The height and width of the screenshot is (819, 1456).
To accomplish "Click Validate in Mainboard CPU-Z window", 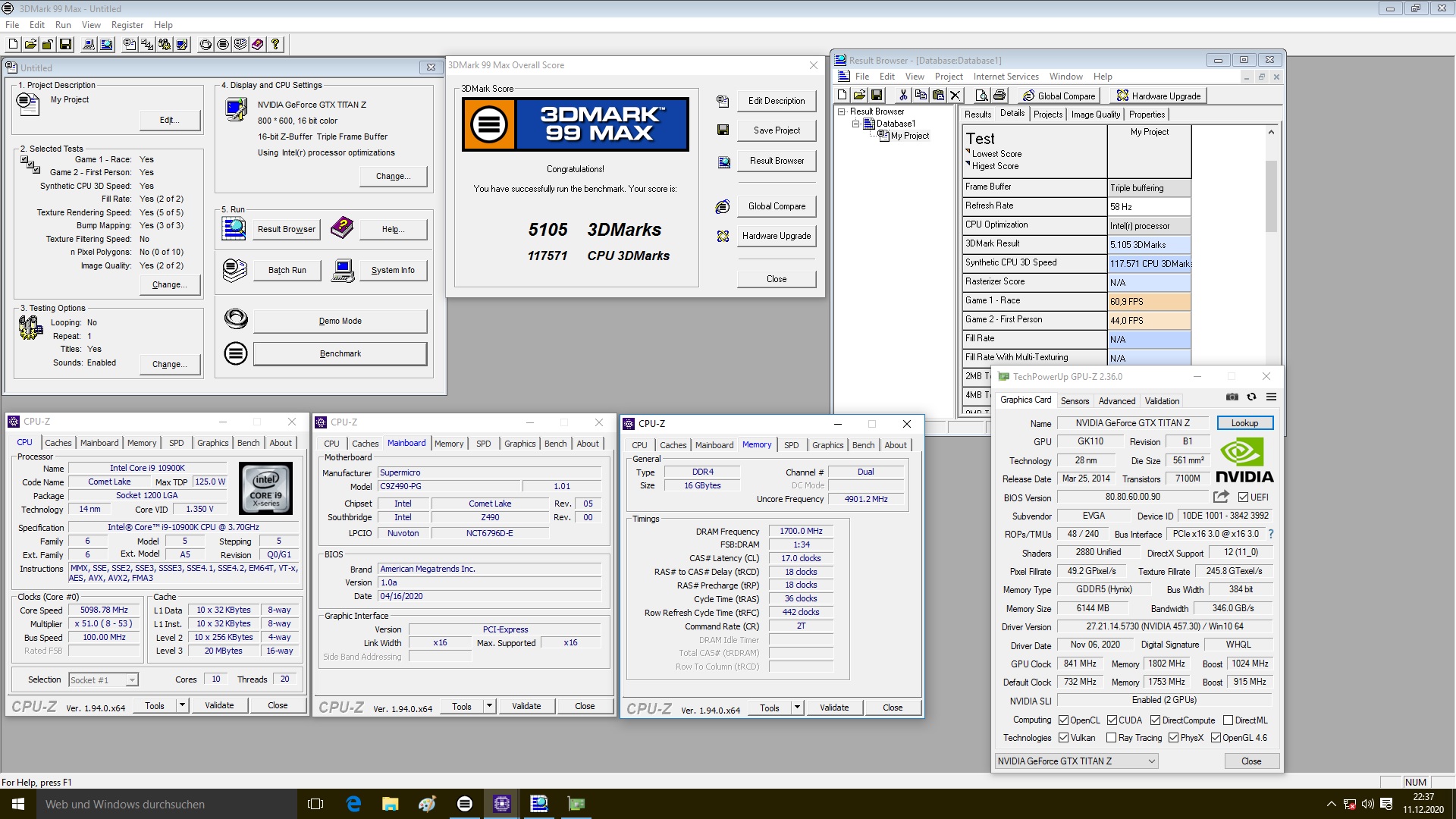I will click(x=526, y=706).
